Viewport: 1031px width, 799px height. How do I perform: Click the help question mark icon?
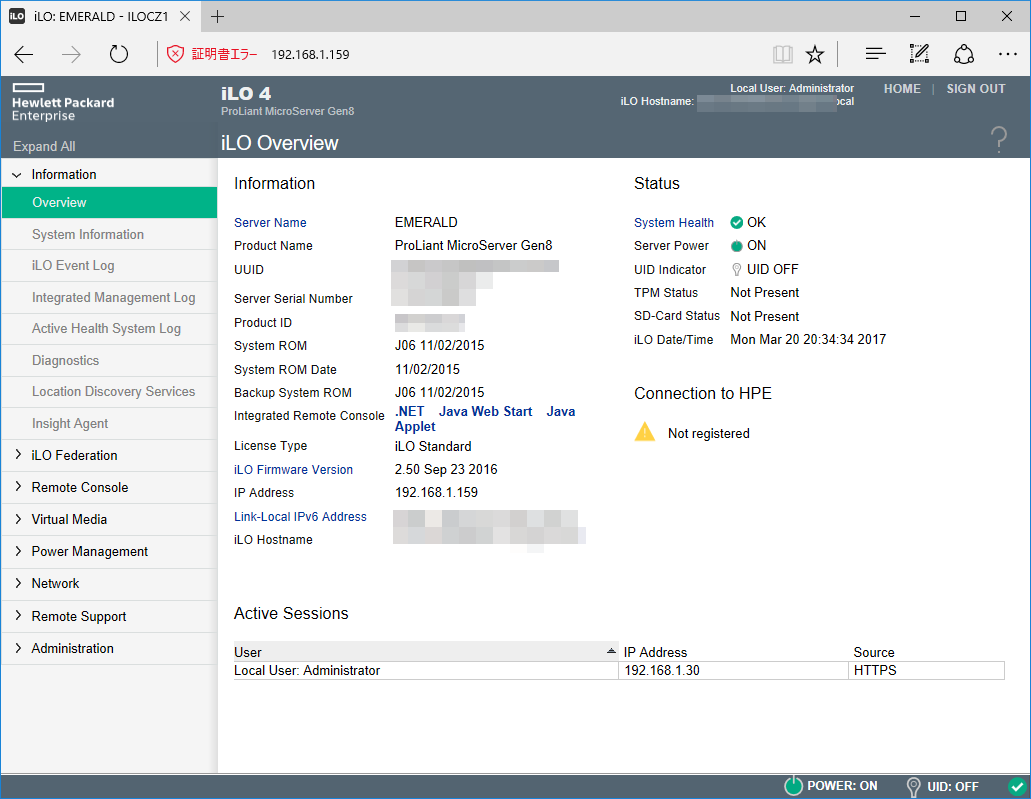coord(998,140)
